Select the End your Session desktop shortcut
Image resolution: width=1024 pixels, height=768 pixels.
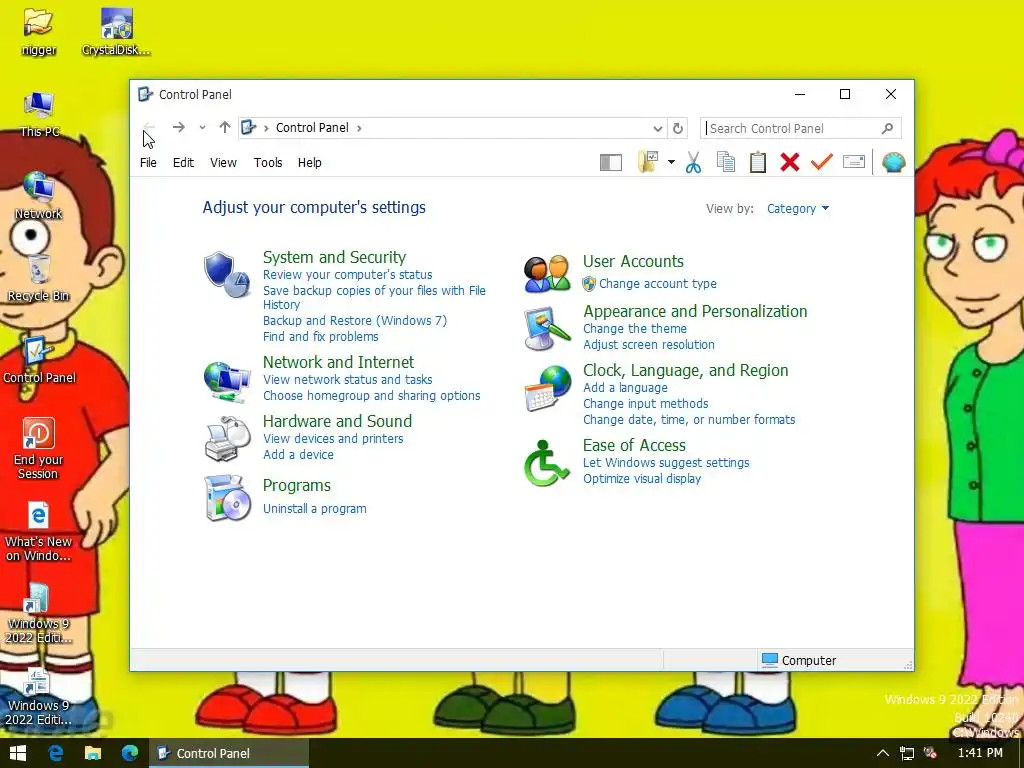38,449
